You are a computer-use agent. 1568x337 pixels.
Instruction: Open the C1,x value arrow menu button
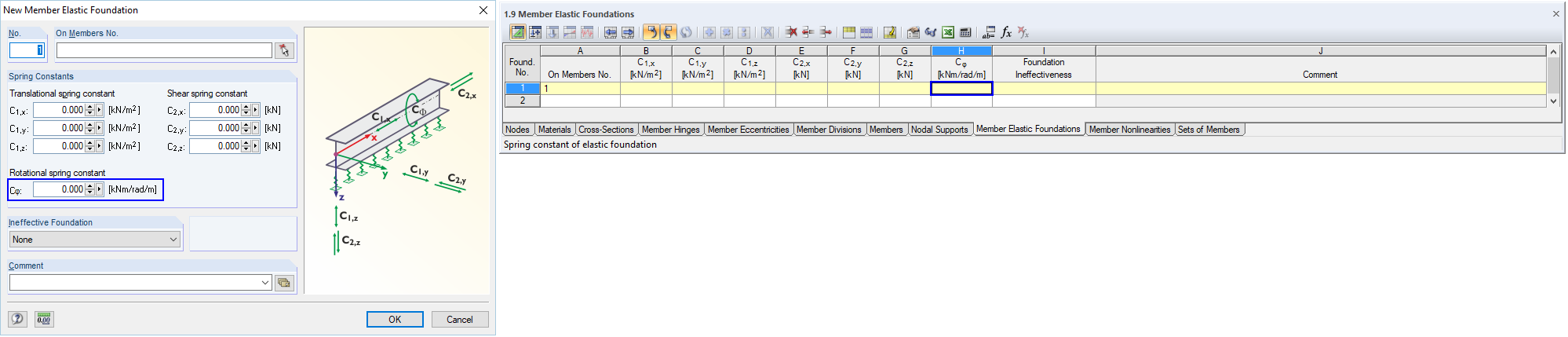tap(99, 111)
